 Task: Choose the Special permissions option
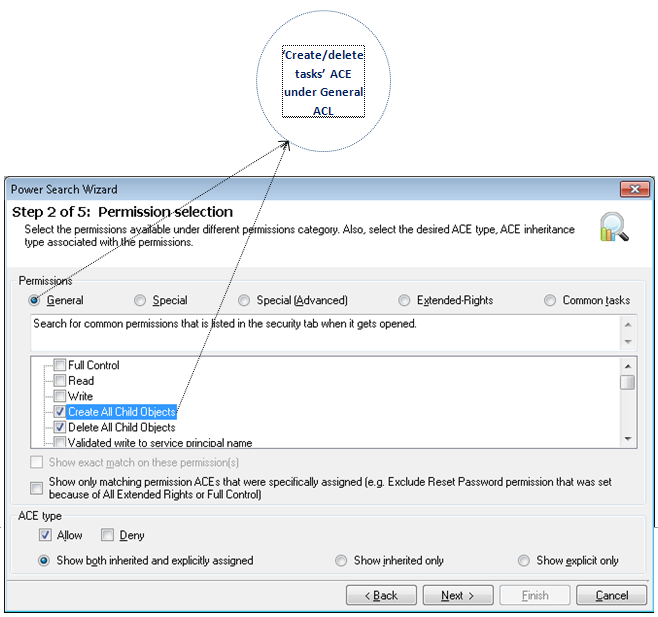click(x=140, y=300)
